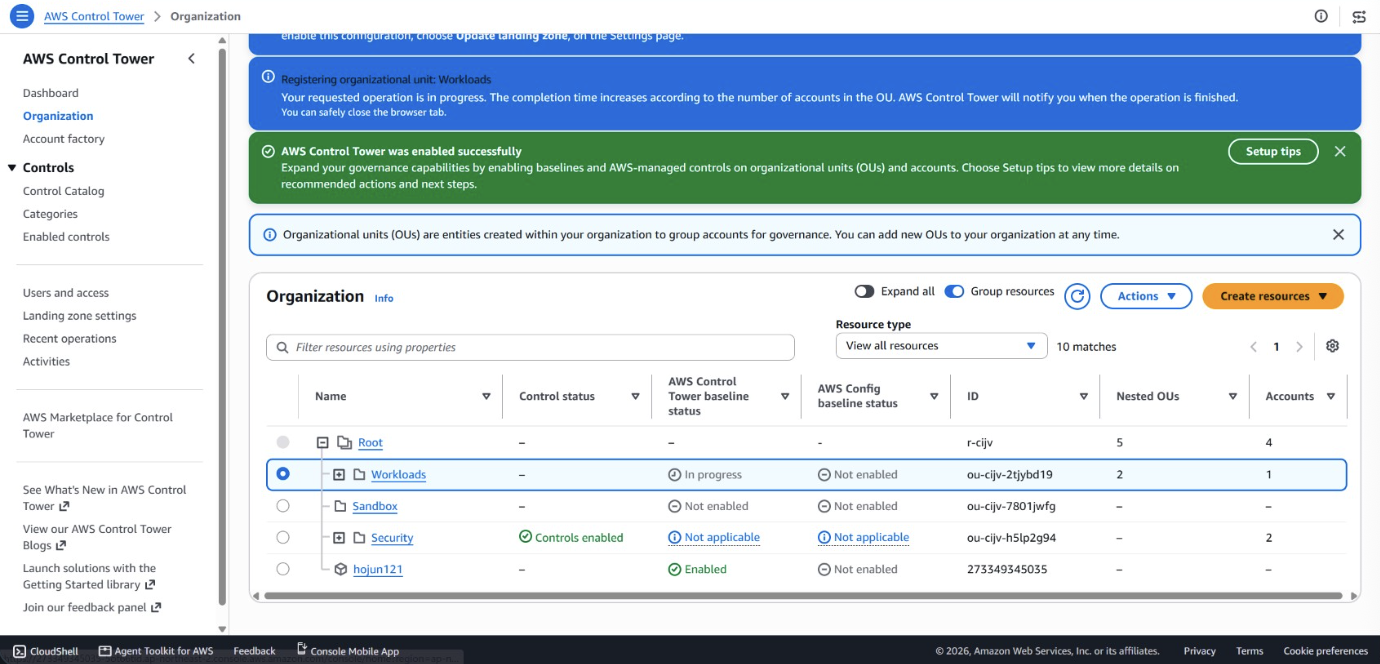Expand the Workloads OU node

click(x=339, y=474)
